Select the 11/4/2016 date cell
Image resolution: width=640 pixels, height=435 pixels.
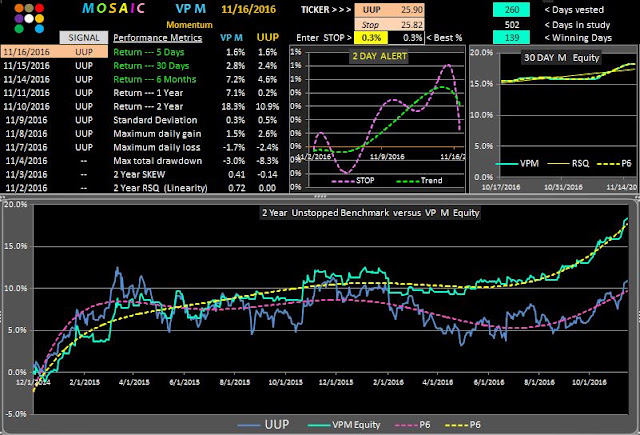tap(27, 161)
